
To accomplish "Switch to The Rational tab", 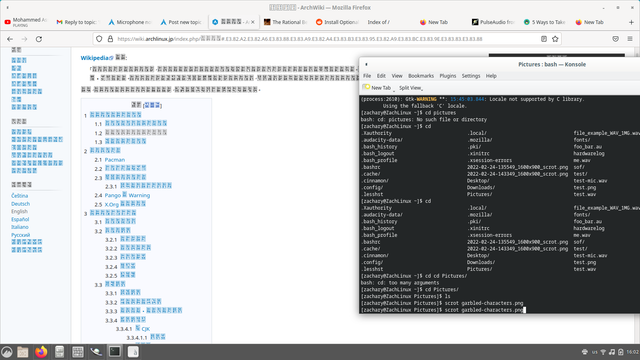I will [285, 22].
